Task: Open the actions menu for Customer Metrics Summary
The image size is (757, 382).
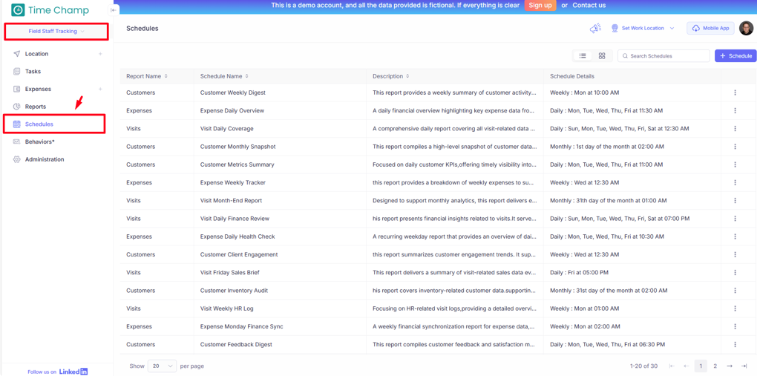Action: point(735,165)
